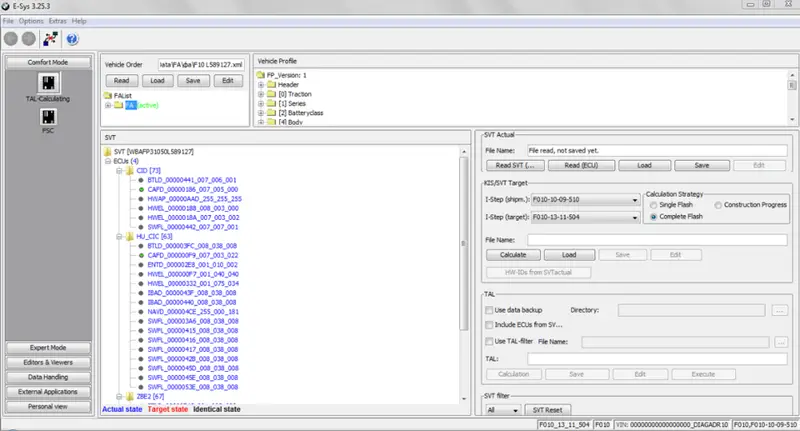This screenshot has width=800, height=431.
Task: Click the TAL-filter browse ellipsis button
Action: tap(781, 342)
